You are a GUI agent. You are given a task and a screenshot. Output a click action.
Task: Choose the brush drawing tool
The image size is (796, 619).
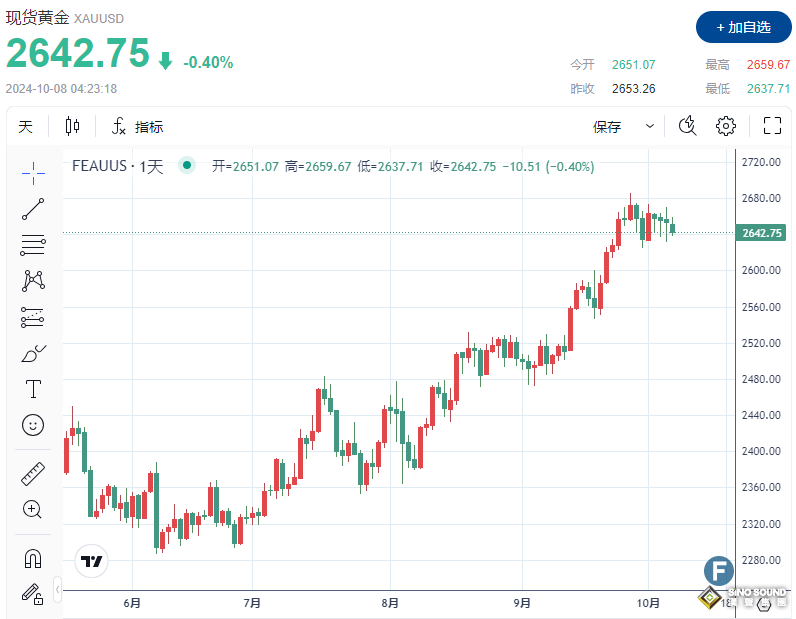(33, 353)
